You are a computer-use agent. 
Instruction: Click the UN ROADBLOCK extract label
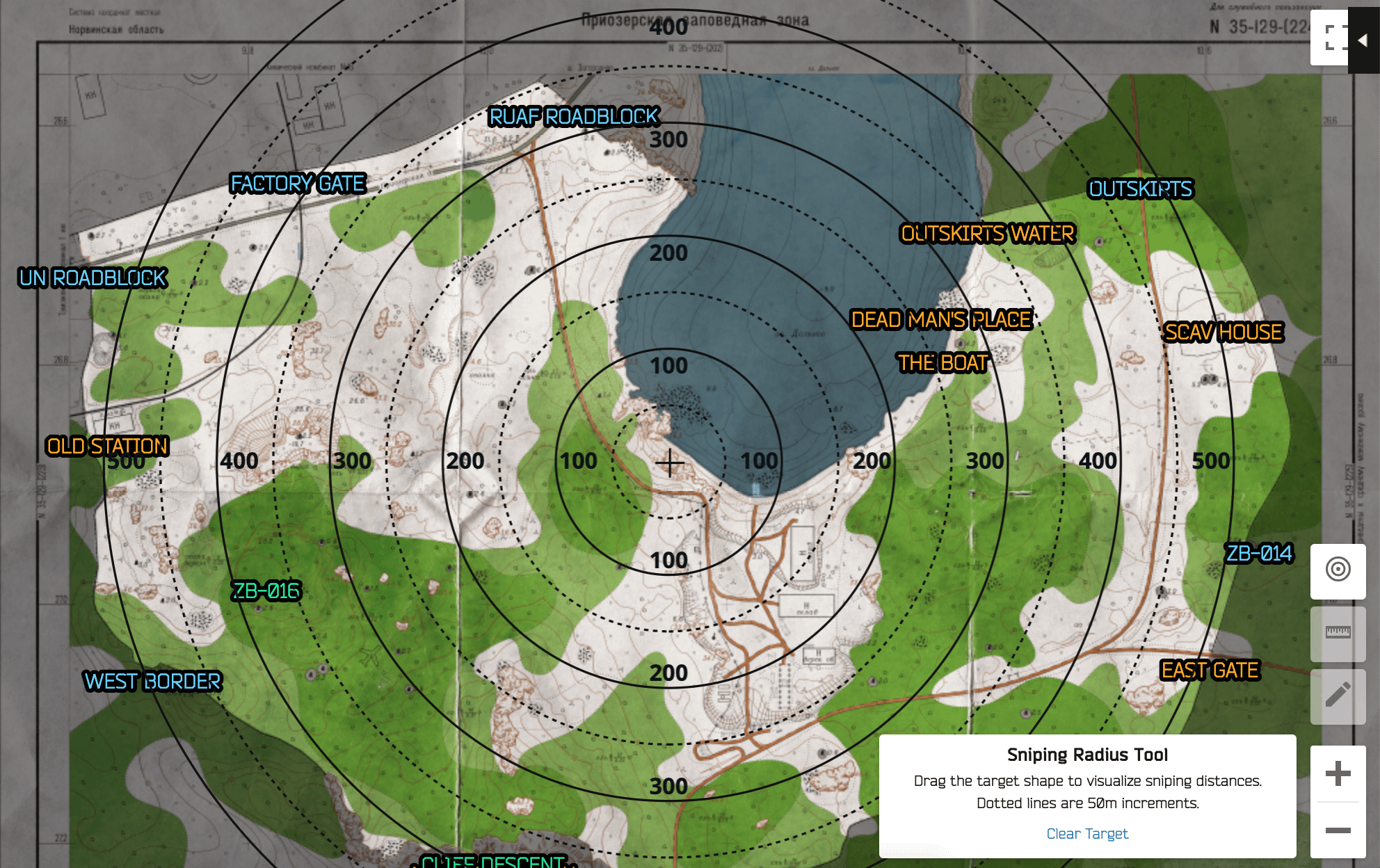(93, 278)
